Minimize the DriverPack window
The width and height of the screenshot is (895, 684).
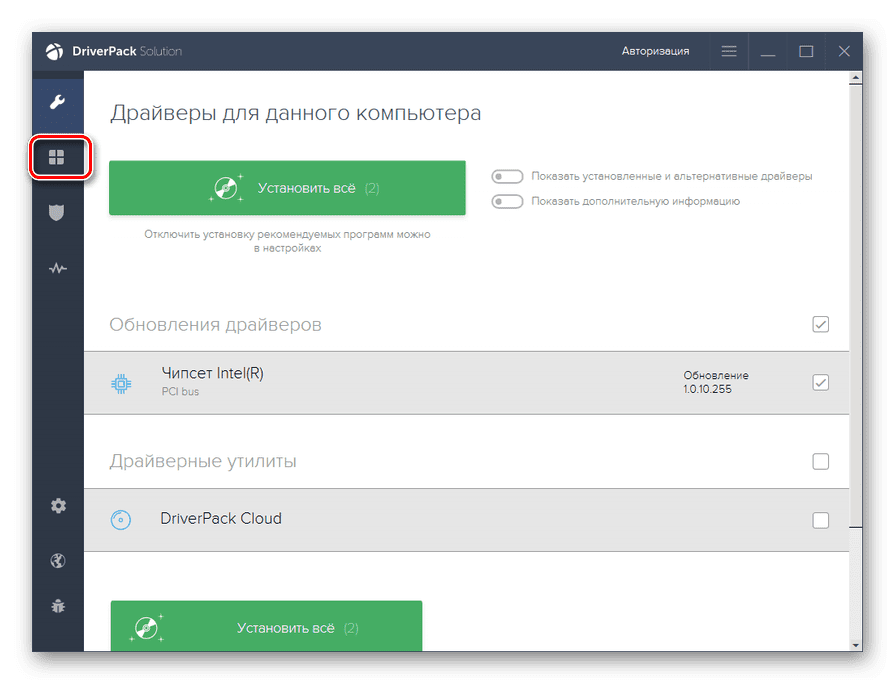pos(768,51)
